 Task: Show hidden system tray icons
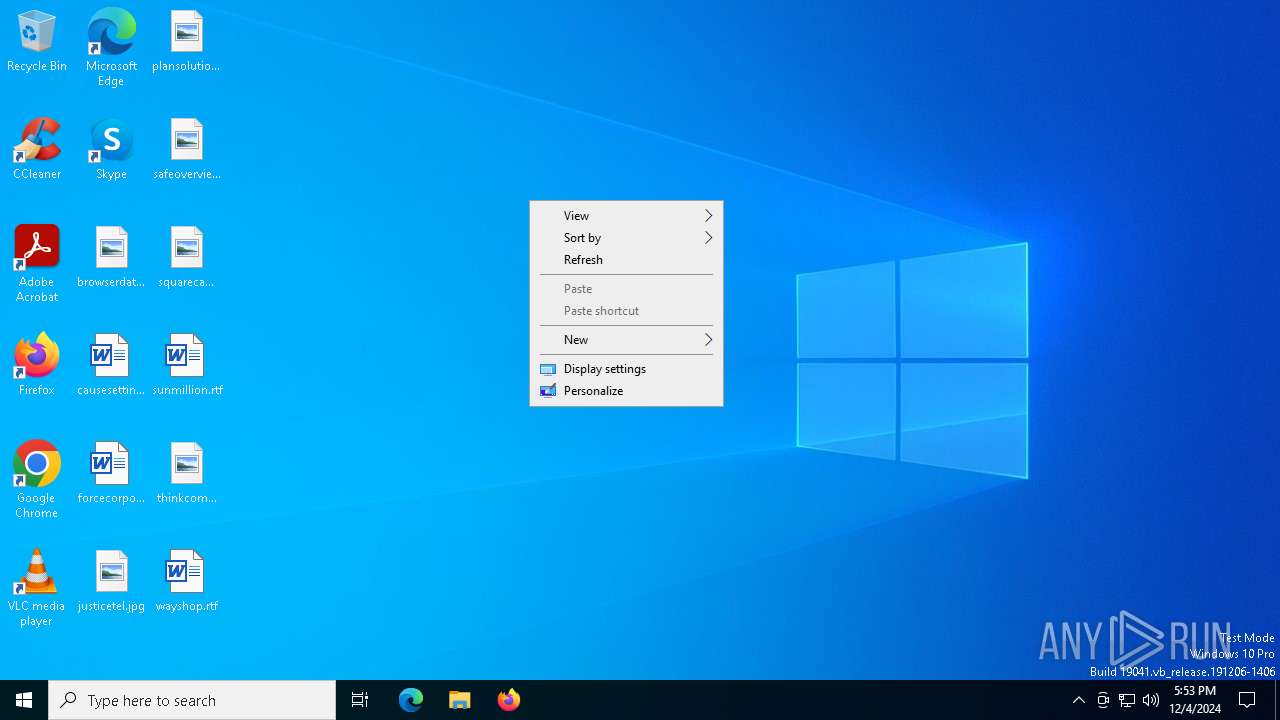[1078, 700]
